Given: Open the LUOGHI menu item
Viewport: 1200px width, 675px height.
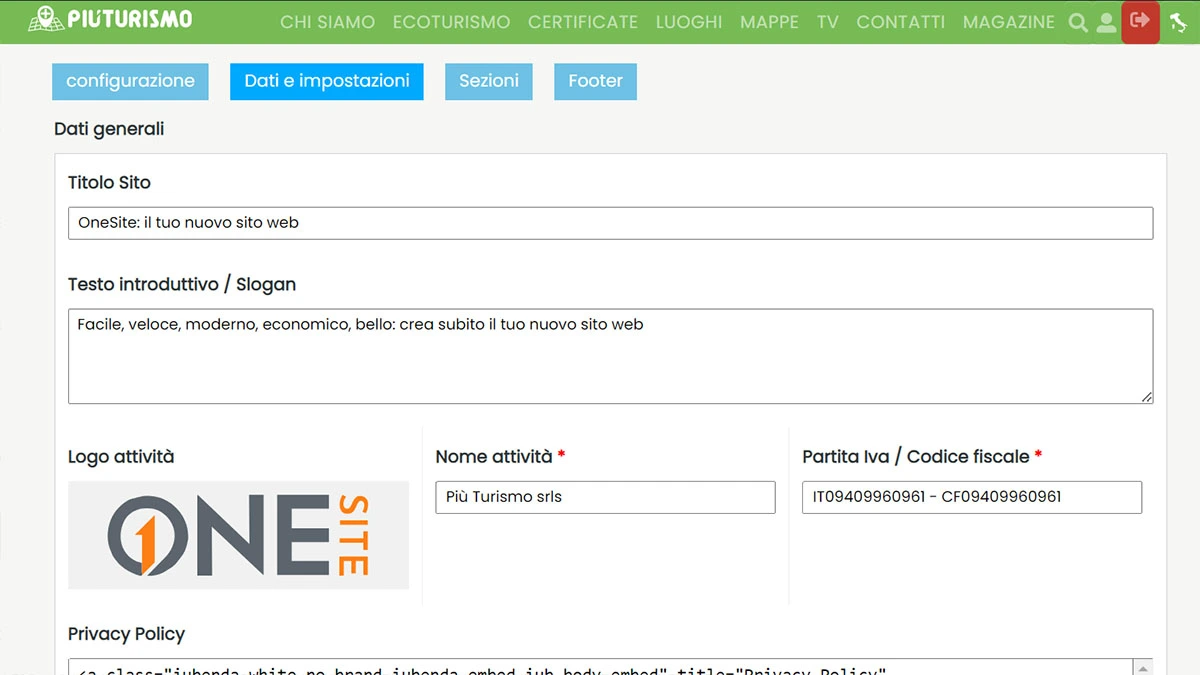Looking at the screenshot, I should (x=688, y=22).
